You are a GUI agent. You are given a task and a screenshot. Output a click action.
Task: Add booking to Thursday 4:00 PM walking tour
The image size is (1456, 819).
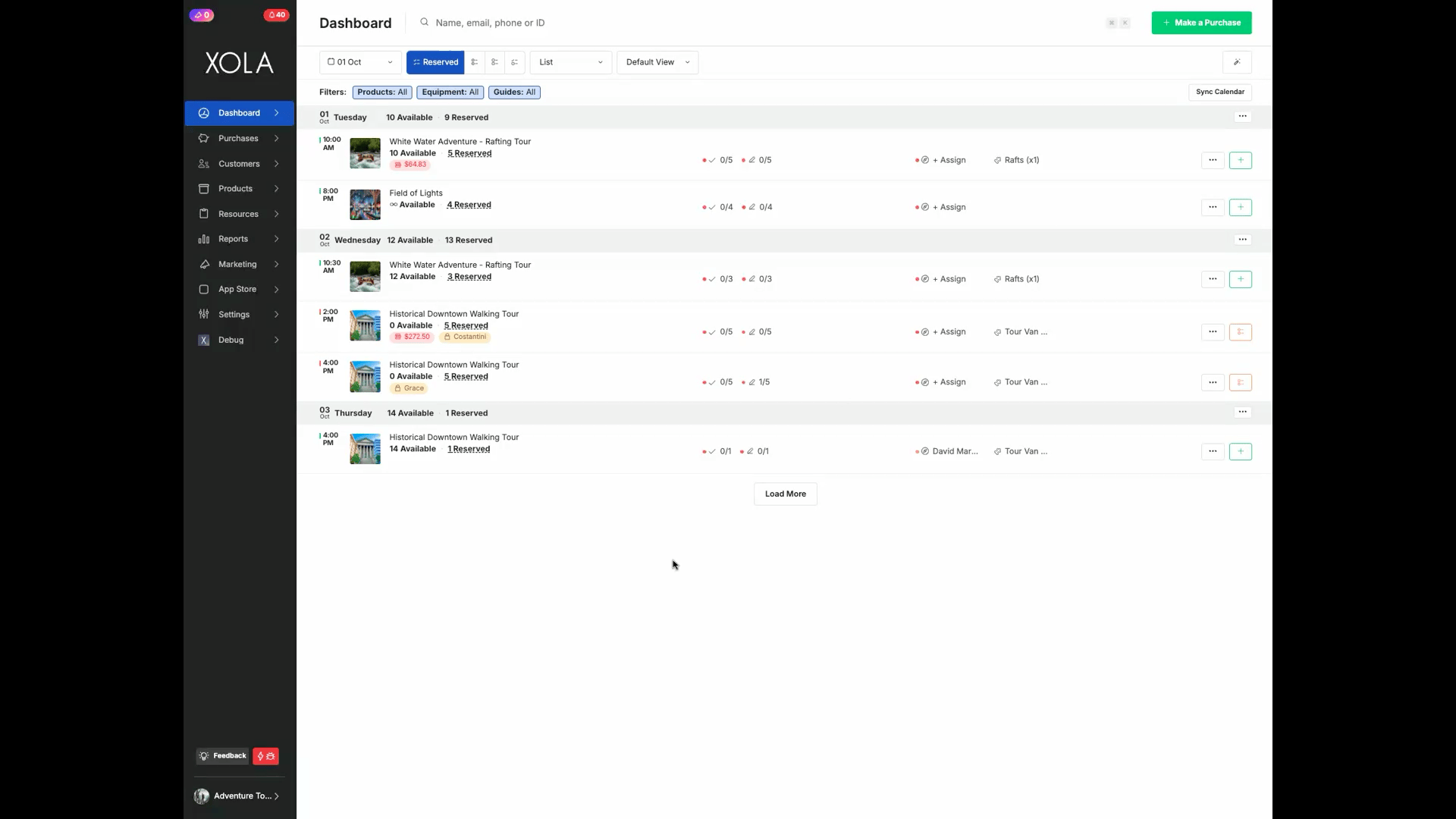click(1241, 451)
